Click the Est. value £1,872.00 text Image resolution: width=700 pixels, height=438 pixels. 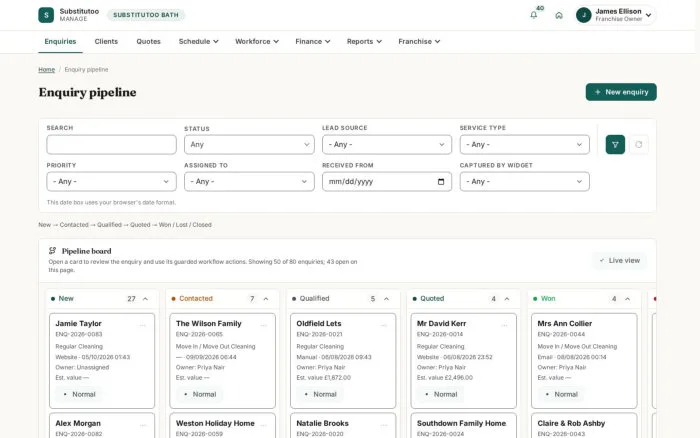(x=324, y=378)
